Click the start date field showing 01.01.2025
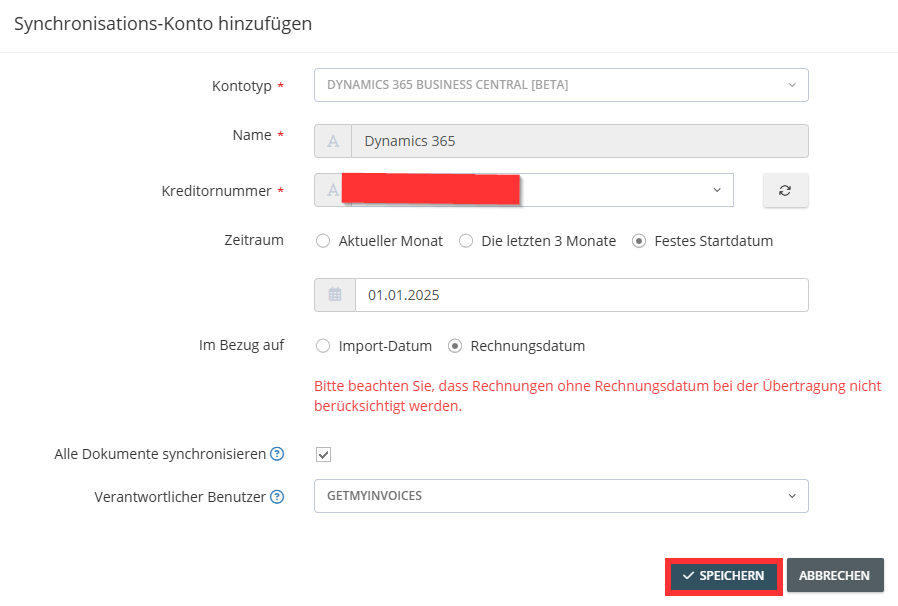Image resolution: width=898 pixels, height=606 pixels. coord(582,295)
